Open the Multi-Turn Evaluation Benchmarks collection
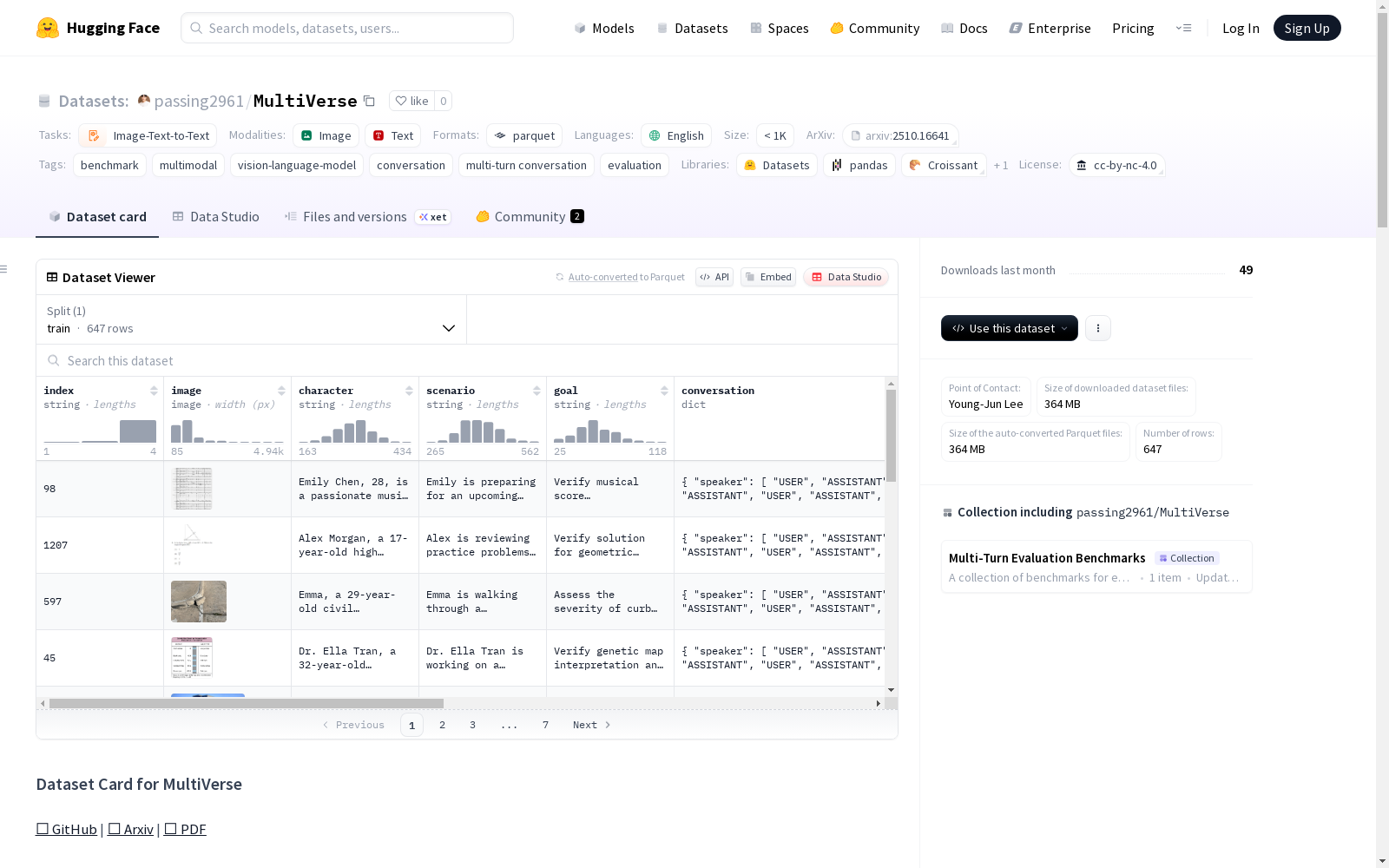 1096,567
